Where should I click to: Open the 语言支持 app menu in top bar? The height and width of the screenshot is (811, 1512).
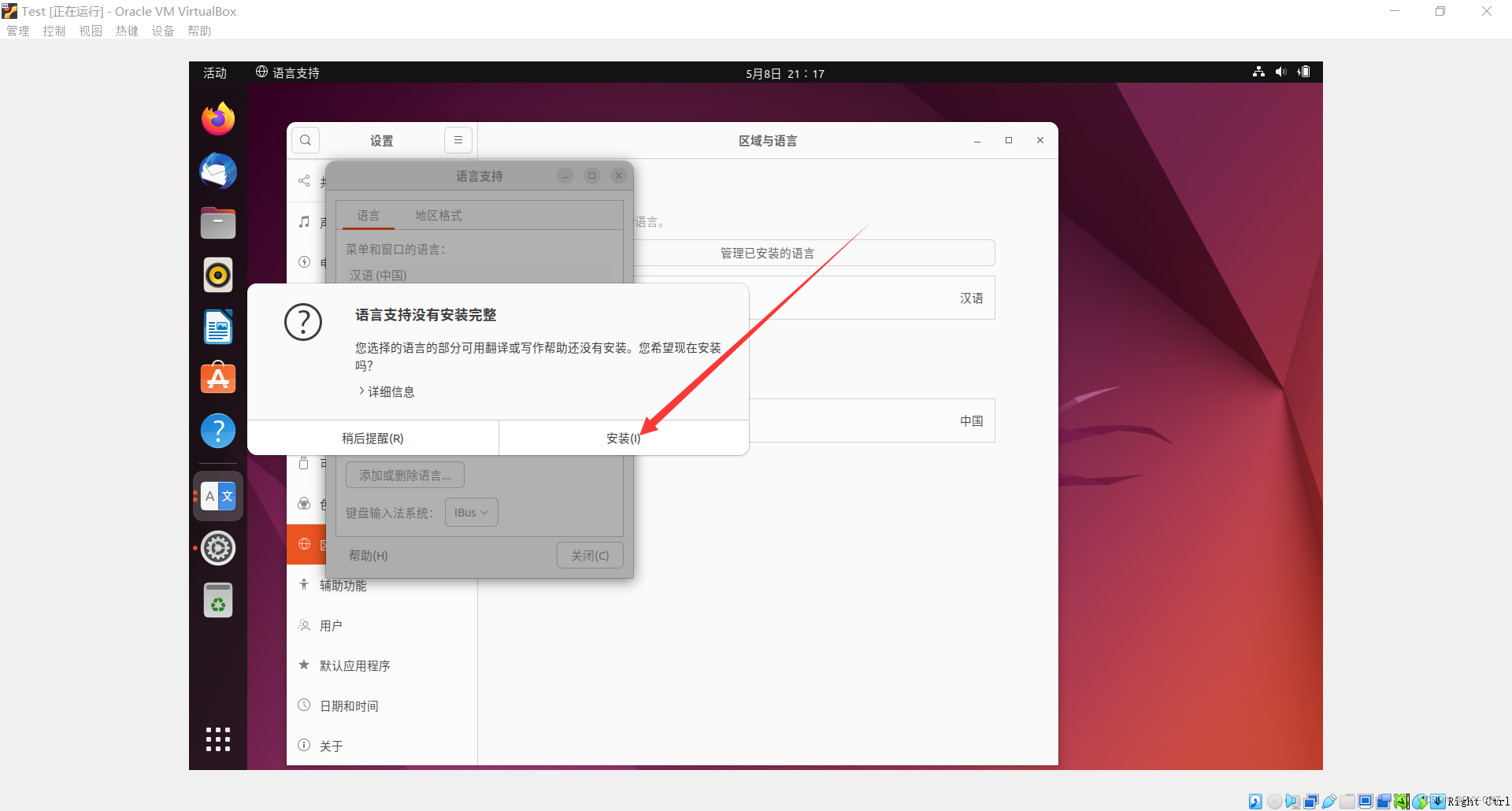point(287,72)
